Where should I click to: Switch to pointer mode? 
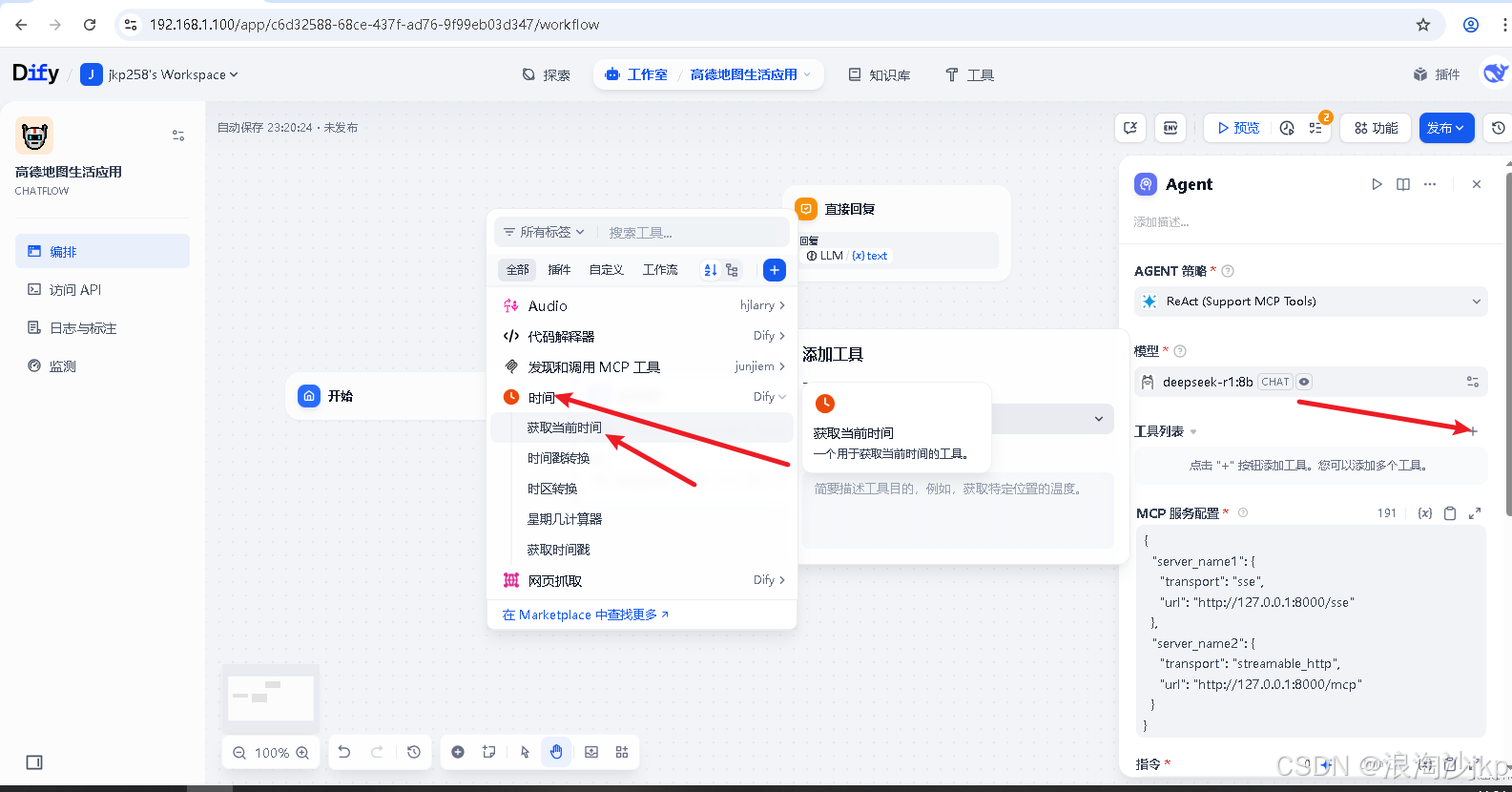[x=525, y=752]
